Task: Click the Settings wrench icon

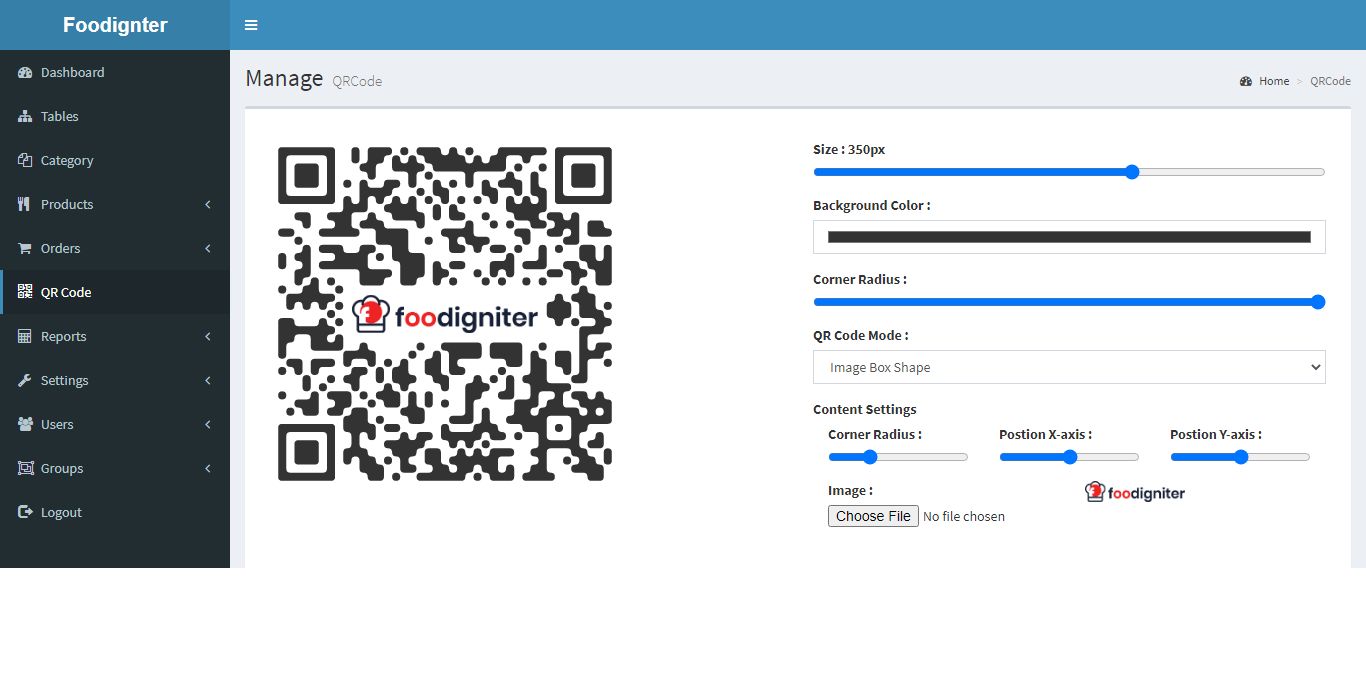Action: coord(25,380)
